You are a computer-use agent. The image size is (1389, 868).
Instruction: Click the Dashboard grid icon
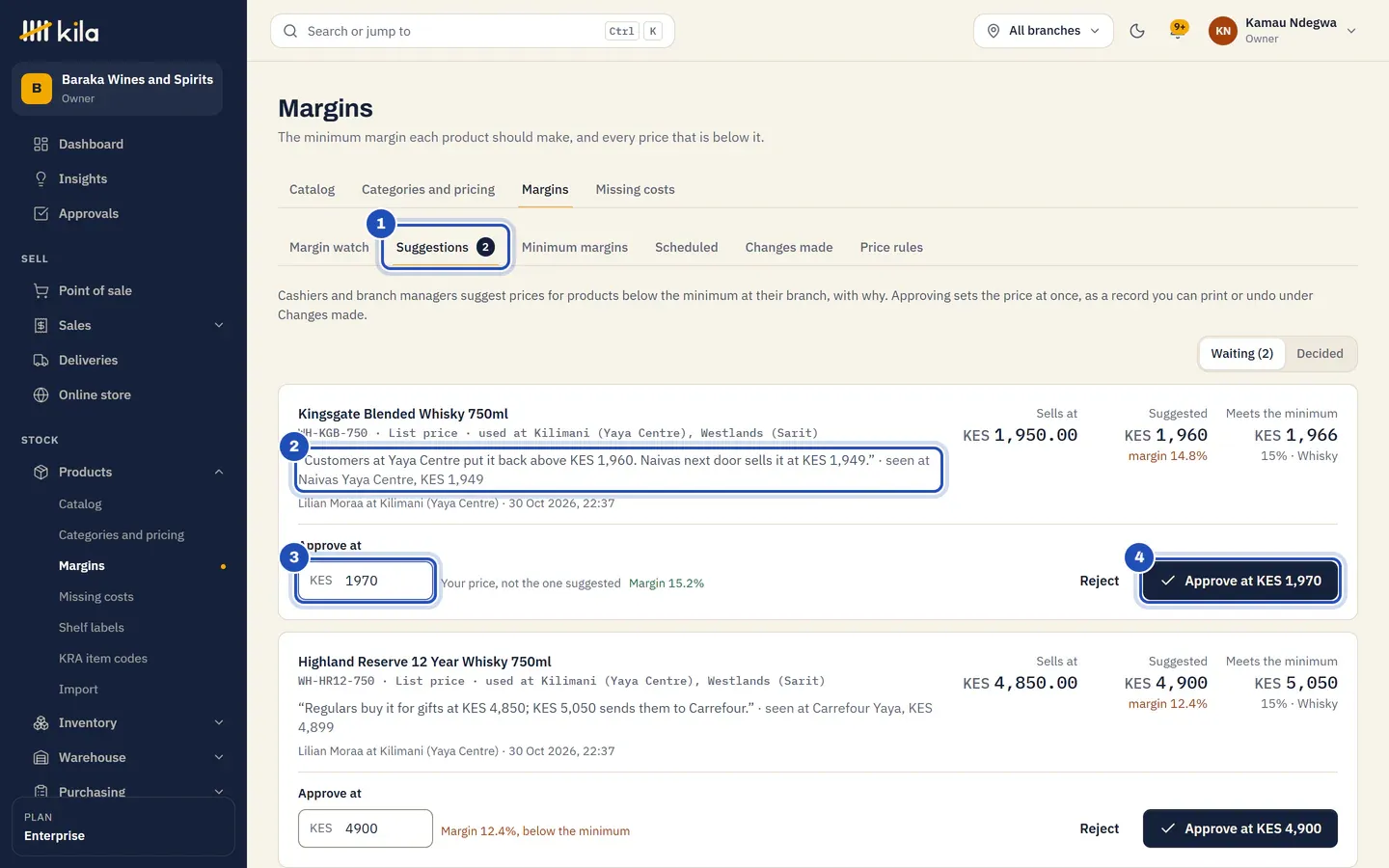click(41, 145)
